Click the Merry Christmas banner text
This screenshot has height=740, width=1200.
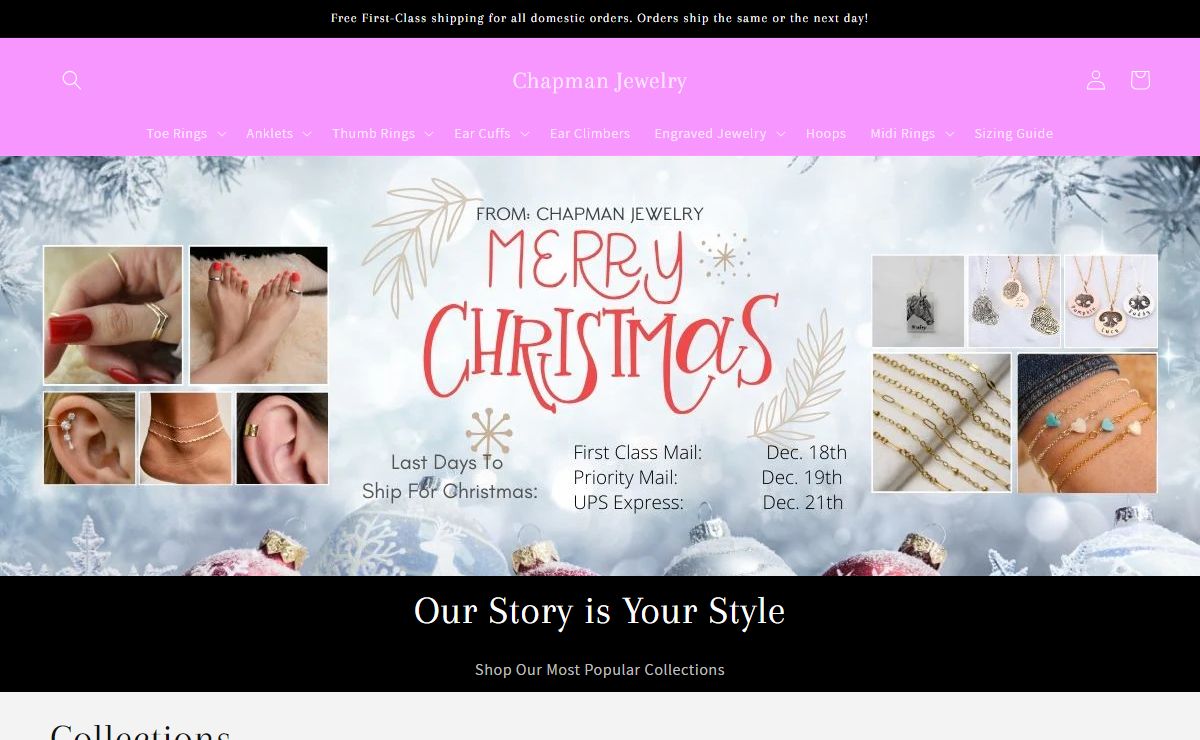click(600, 322)
